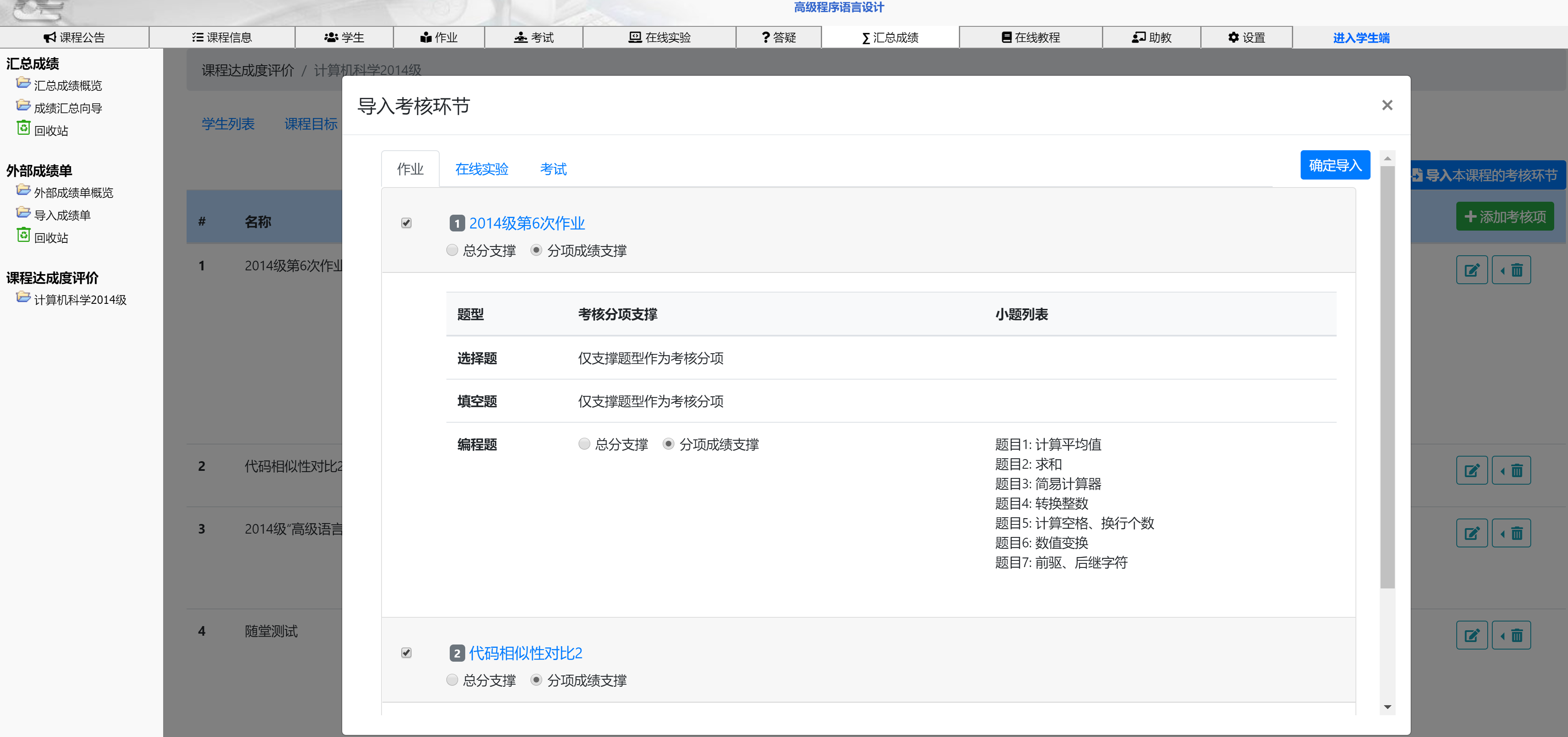Open the 回收站 under 外部成绩单
Viewport: 1568px width, 737px height.
coord(51,238)
